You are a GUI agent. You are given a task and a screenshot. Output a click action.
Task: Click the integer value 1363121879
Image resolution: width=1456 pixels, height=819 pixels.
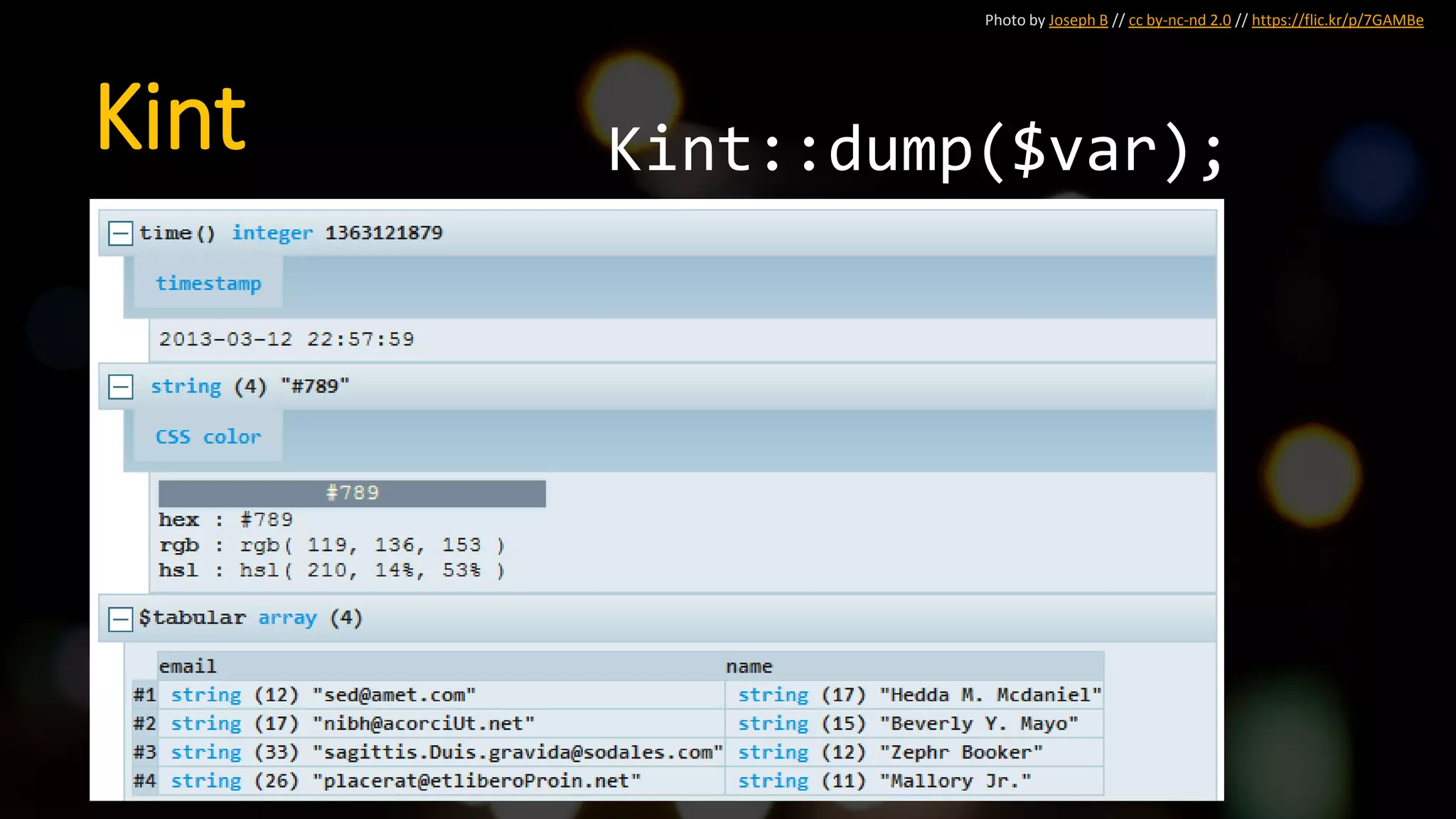pyautogui.click(x=384, y=232)
